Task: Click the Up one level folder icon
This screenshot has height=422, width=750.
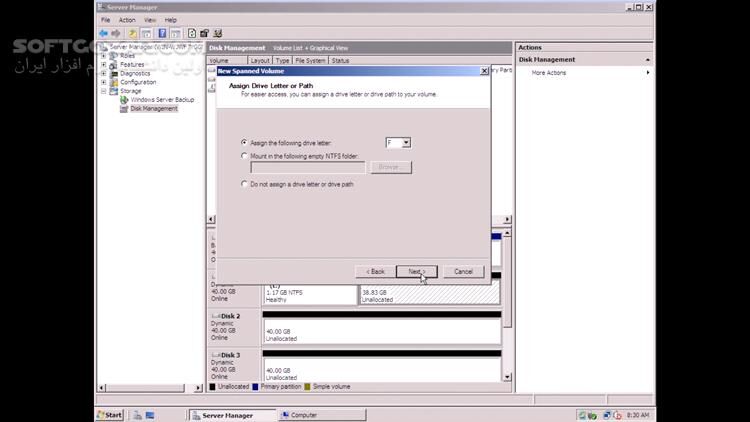Action: pos(132,33)
